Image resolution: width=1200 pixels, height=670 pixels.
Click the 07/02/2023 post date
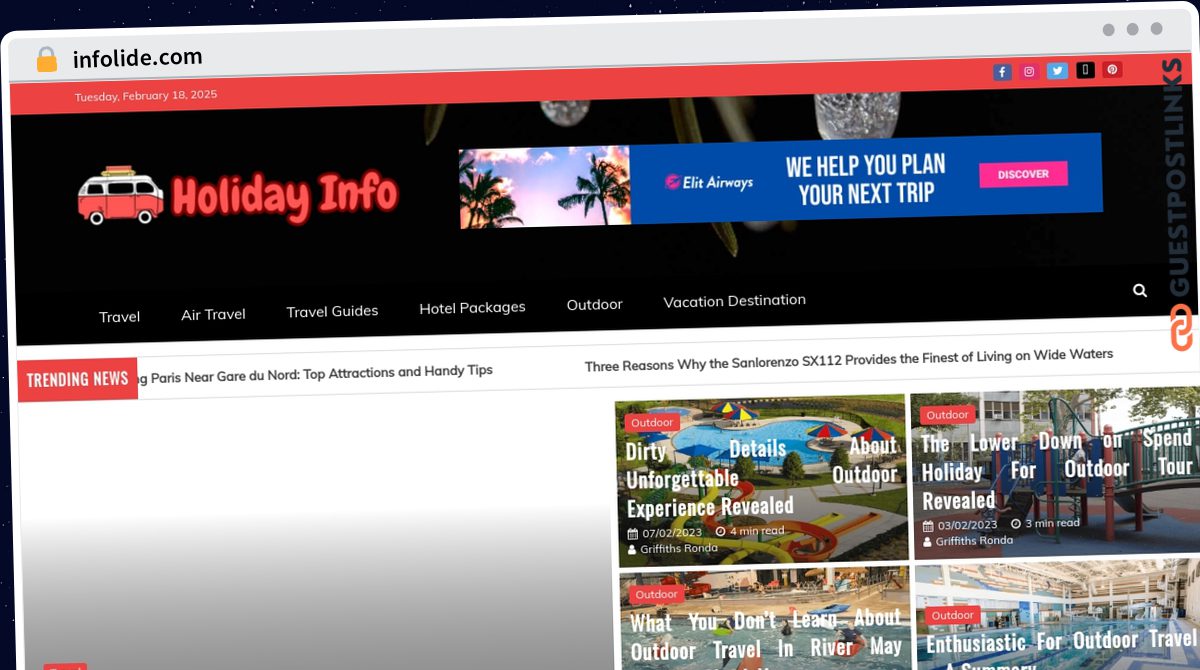click(x=672, y=533)
